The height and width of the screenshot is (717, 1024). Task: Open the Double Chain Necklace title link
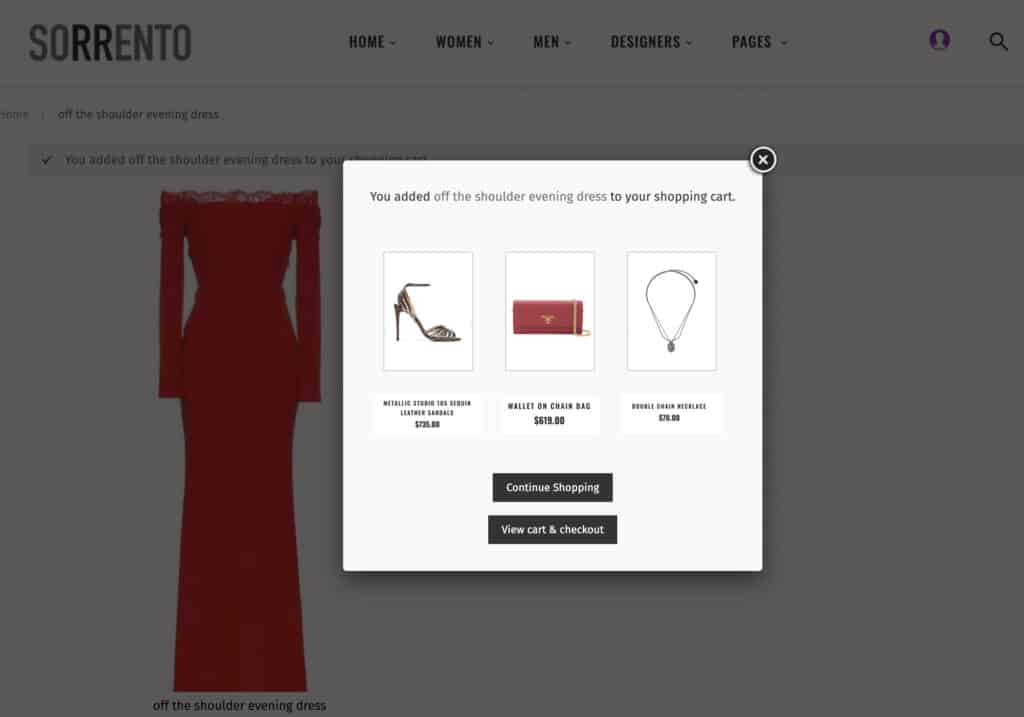pos(669,406)
